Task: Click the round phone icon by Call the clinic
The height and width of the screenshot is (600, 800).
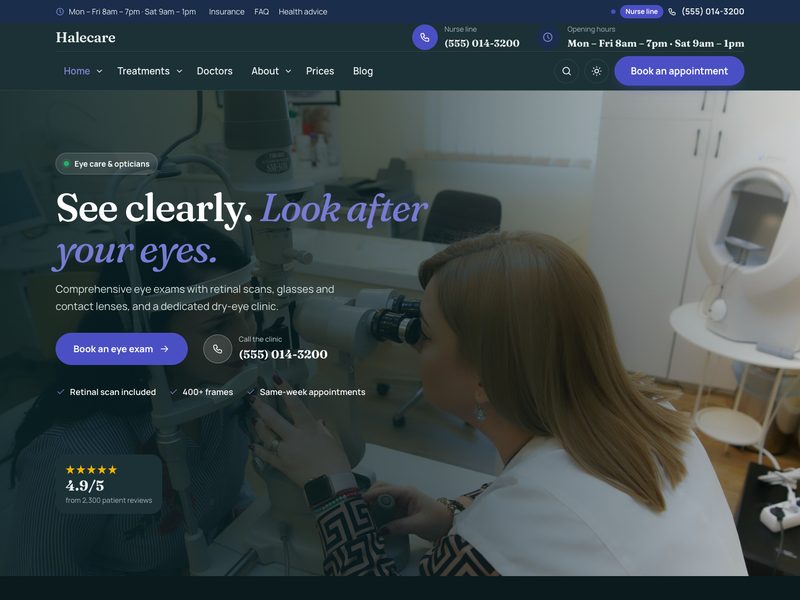Action: (x=217, y=349)
